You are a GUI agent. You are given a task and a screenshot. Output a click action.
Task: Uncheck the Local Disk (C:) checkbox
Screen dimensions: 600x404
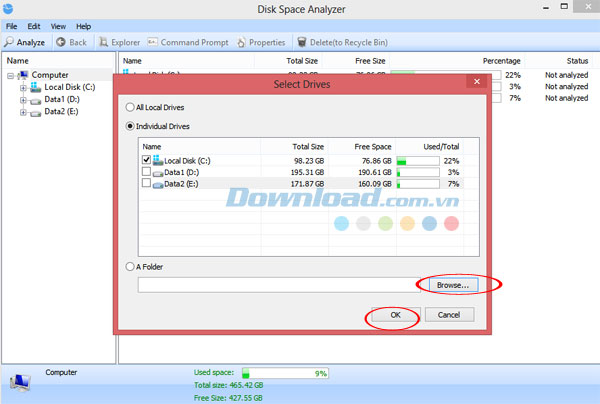point(147,159)
